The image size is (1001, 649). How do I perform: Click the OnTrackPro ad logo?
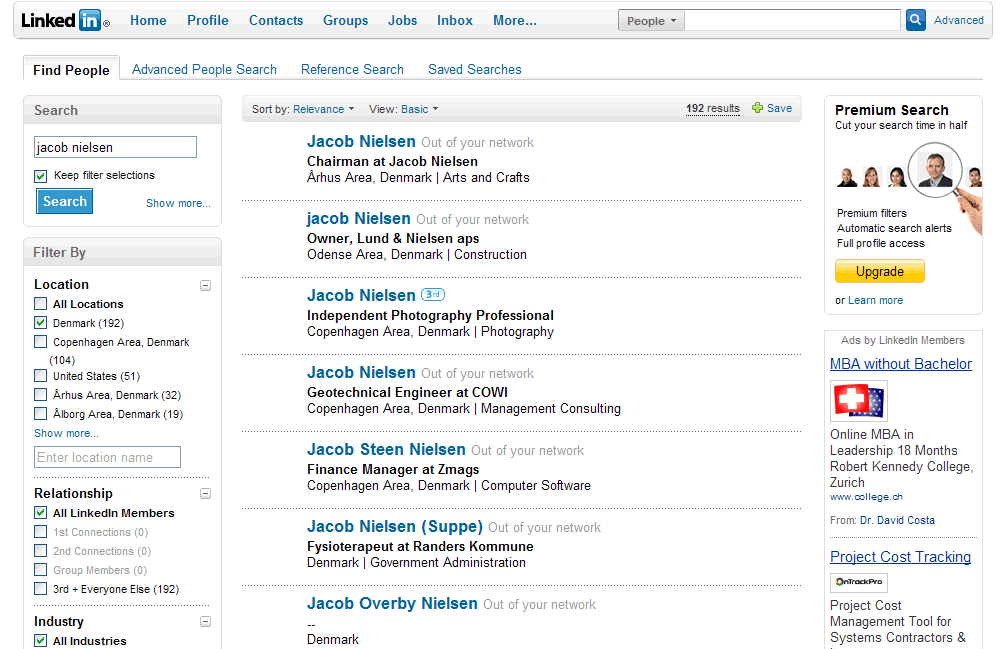[x=858, y=582]
